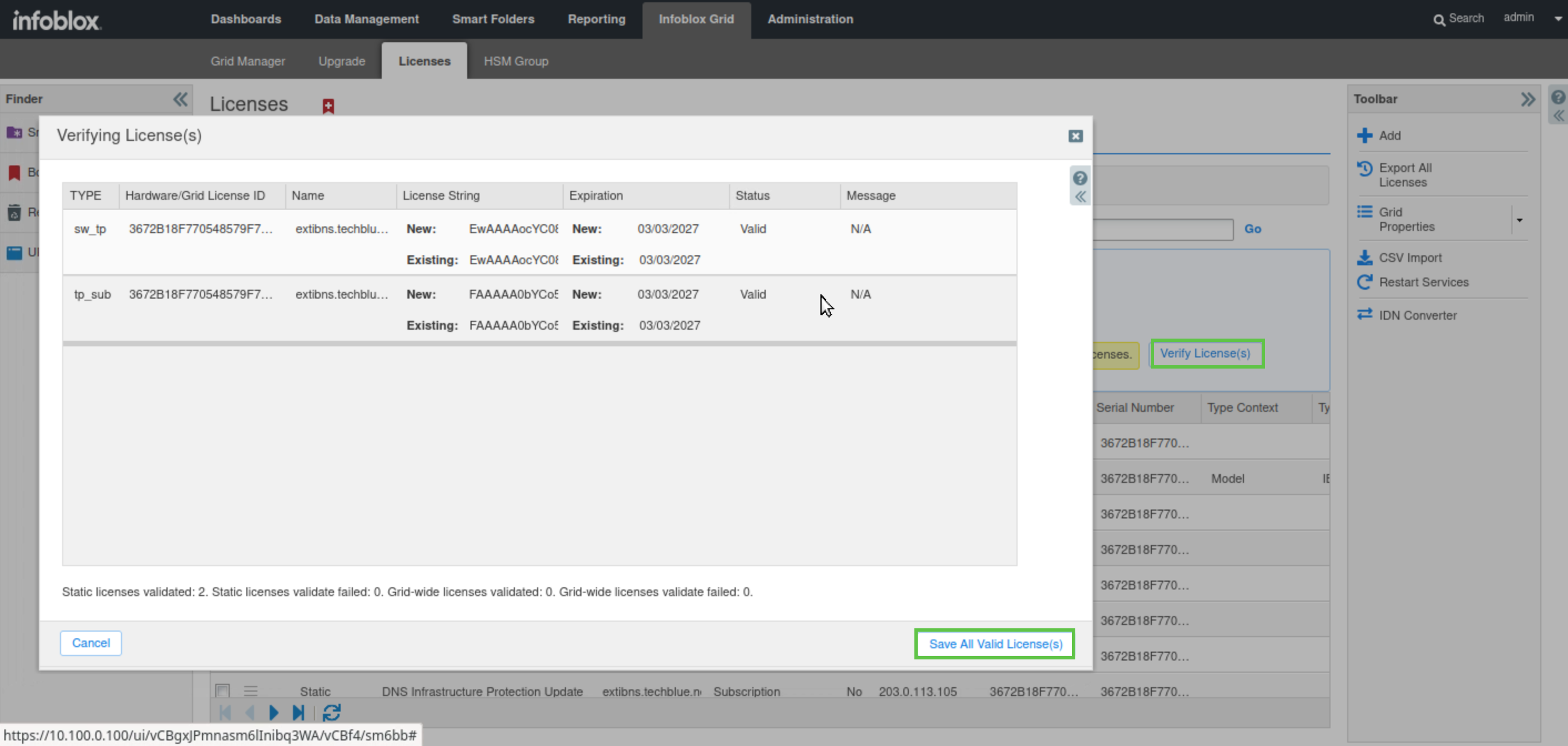Image resolution: width=1568 pixels, height=746 pixels.
Task: Click the 203.0.113.105 address cell
Action: tap(917, 691)
